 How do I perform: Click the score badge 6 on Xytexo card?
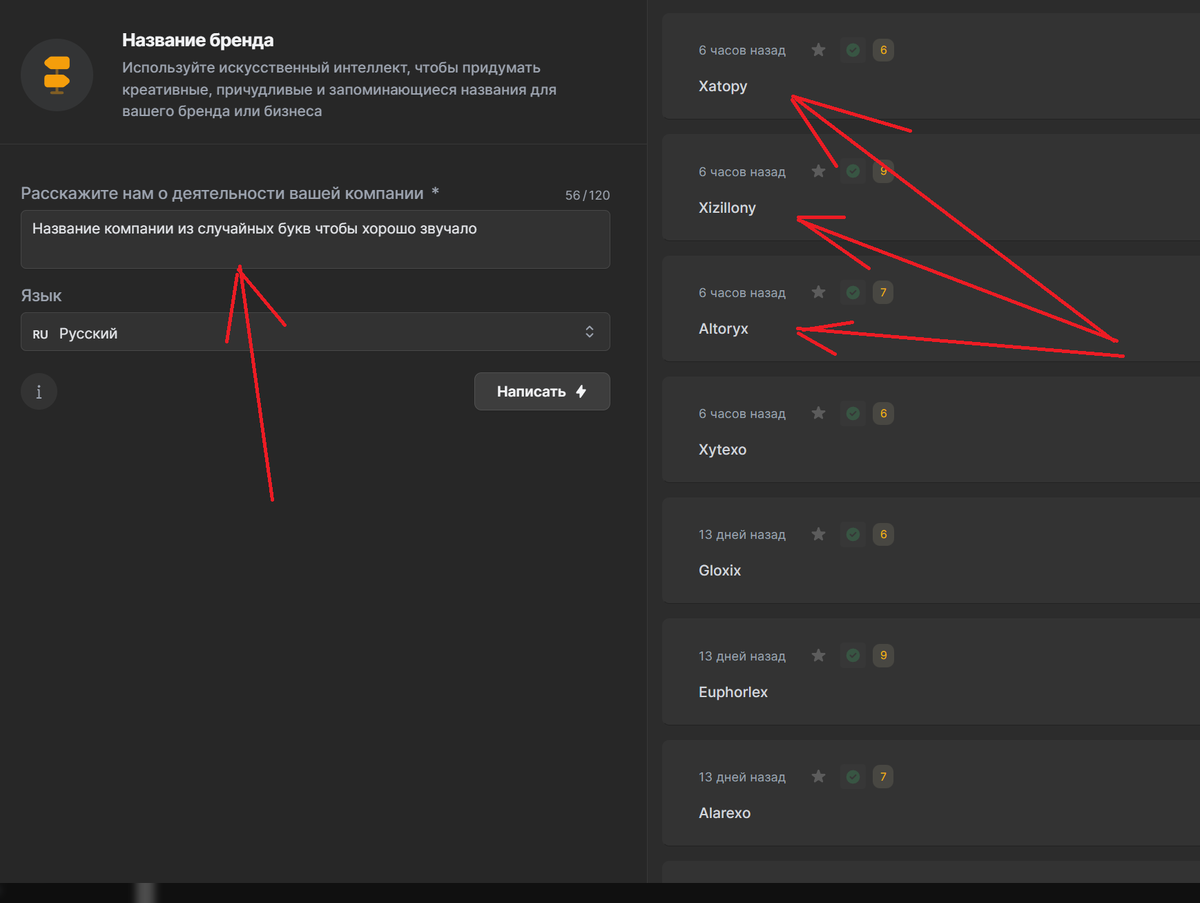click(883, 413)
